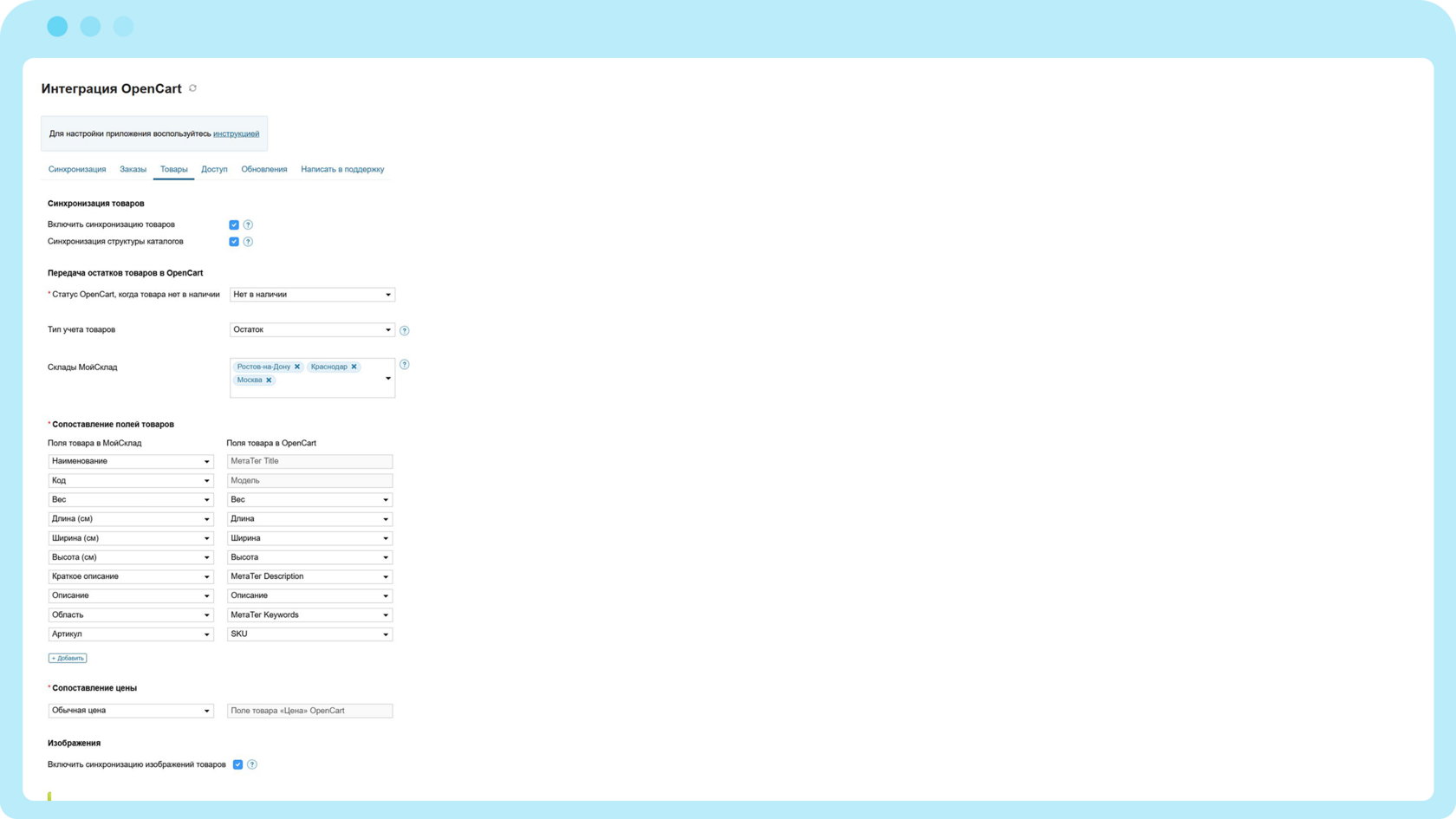Open the OpenCart Высота dropdown
Viewport: 1456px width, 819px height.
(x=309, y=557)
